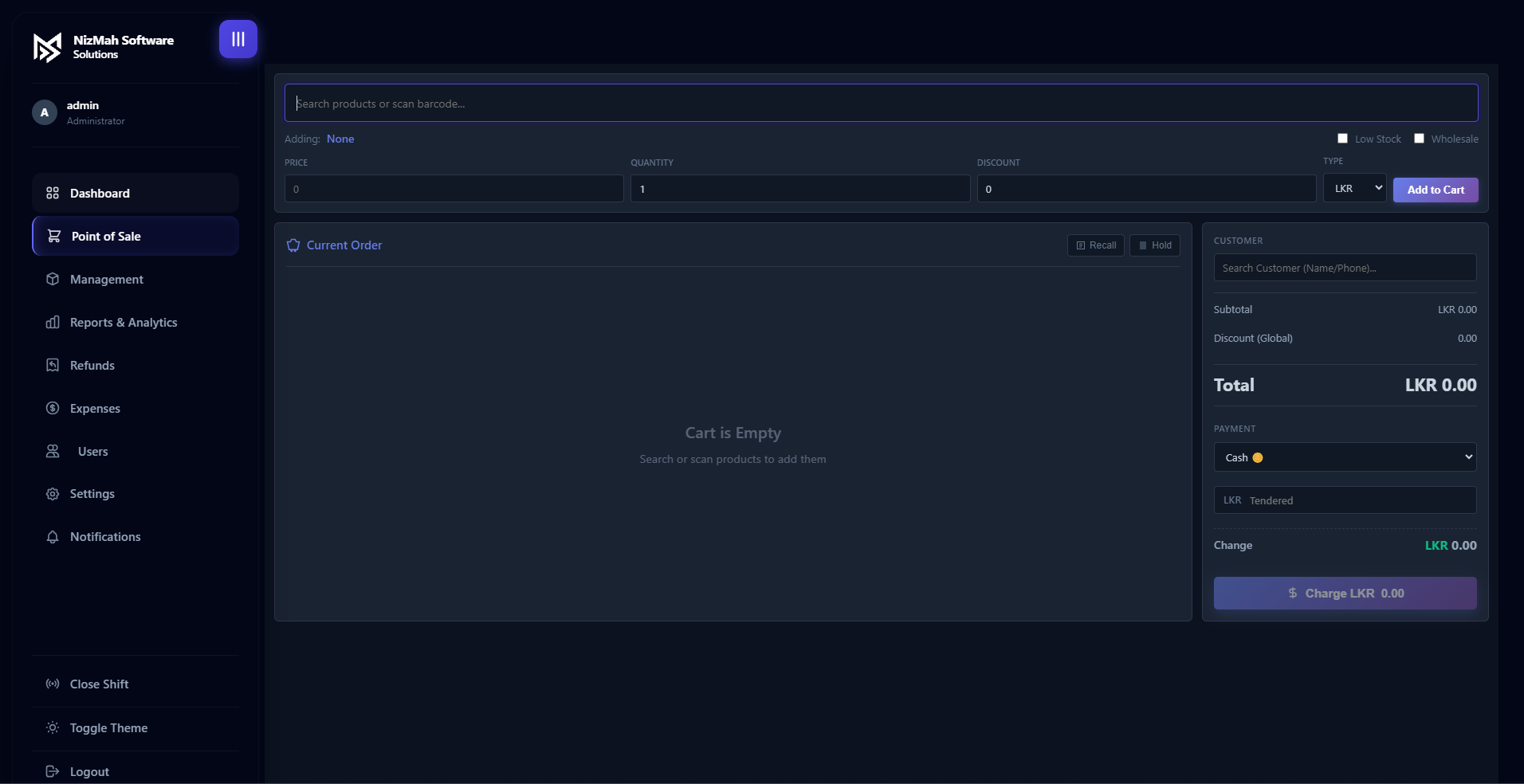The image size is (1524, 784).
Task: Expand the Cash payment method dropdown
Action: click(1345, 457)
